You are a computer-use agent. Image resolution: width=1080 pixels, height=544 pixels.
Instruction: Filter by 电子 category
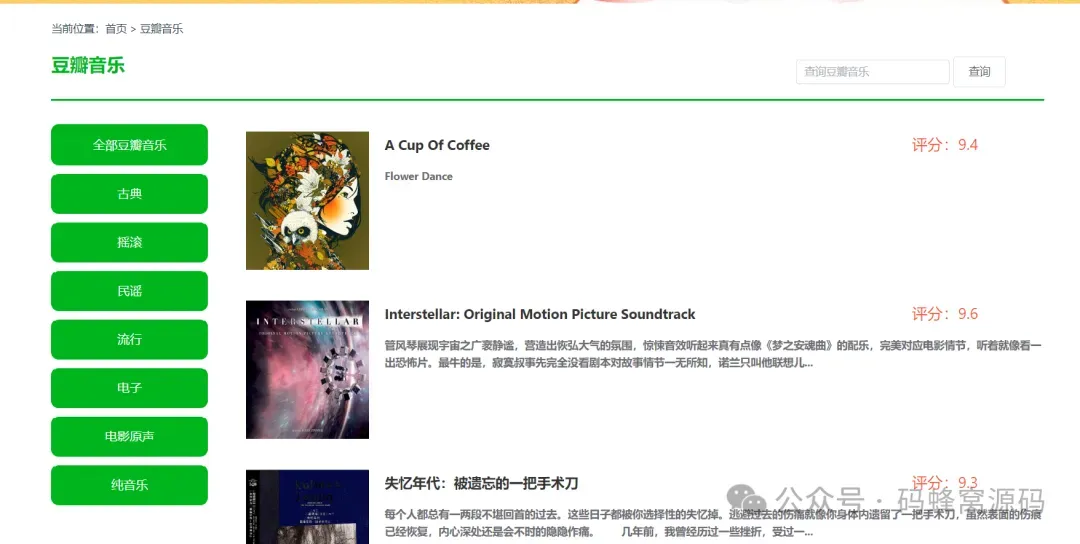coord(129,388)
